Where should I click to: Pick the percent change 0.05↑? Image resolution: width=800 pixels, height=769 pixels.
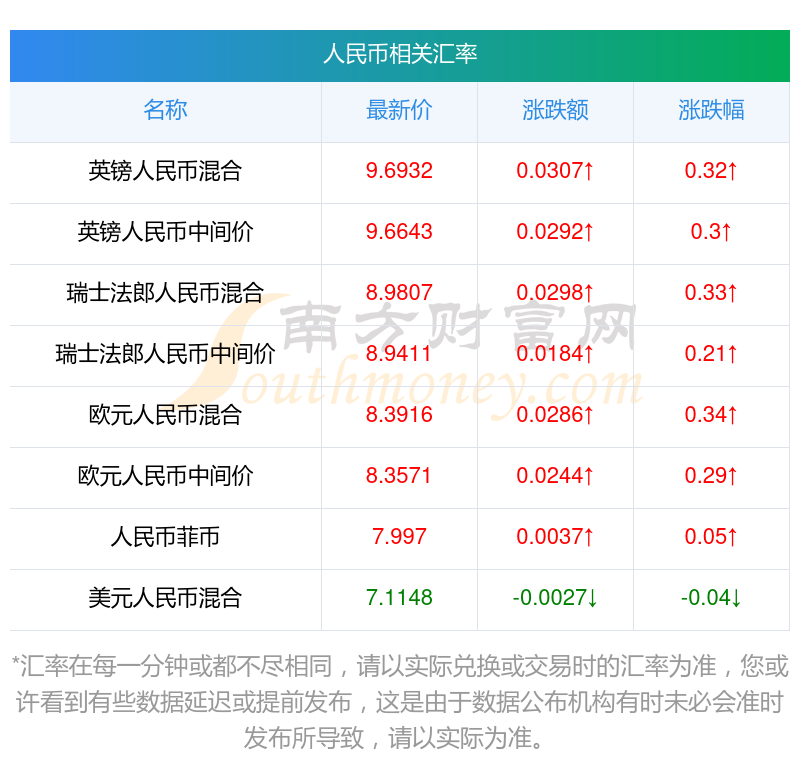(x=711, y=537)
